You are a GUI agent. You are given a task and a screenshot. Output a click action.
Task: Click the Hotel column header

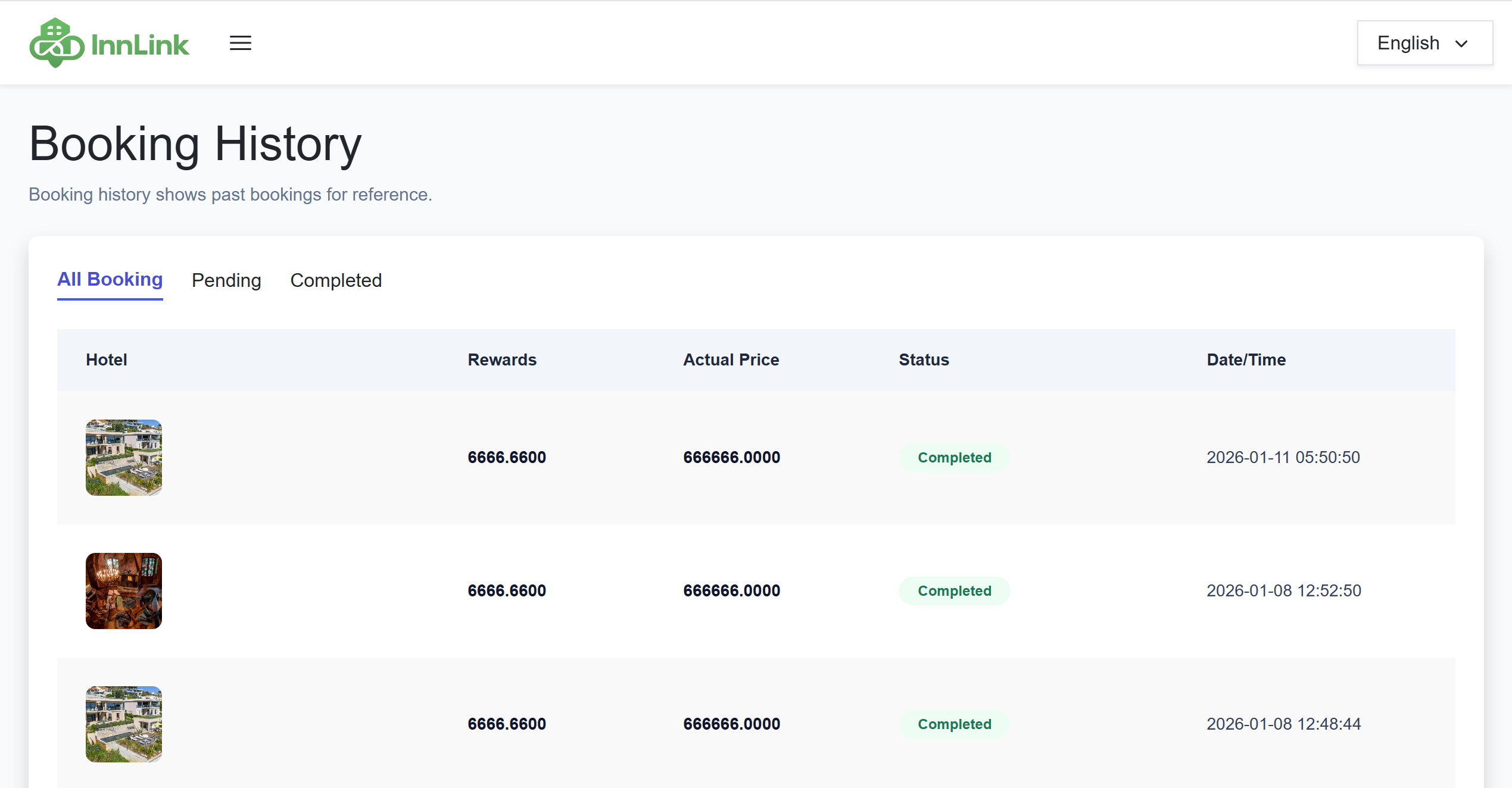(x=107, y=359)
